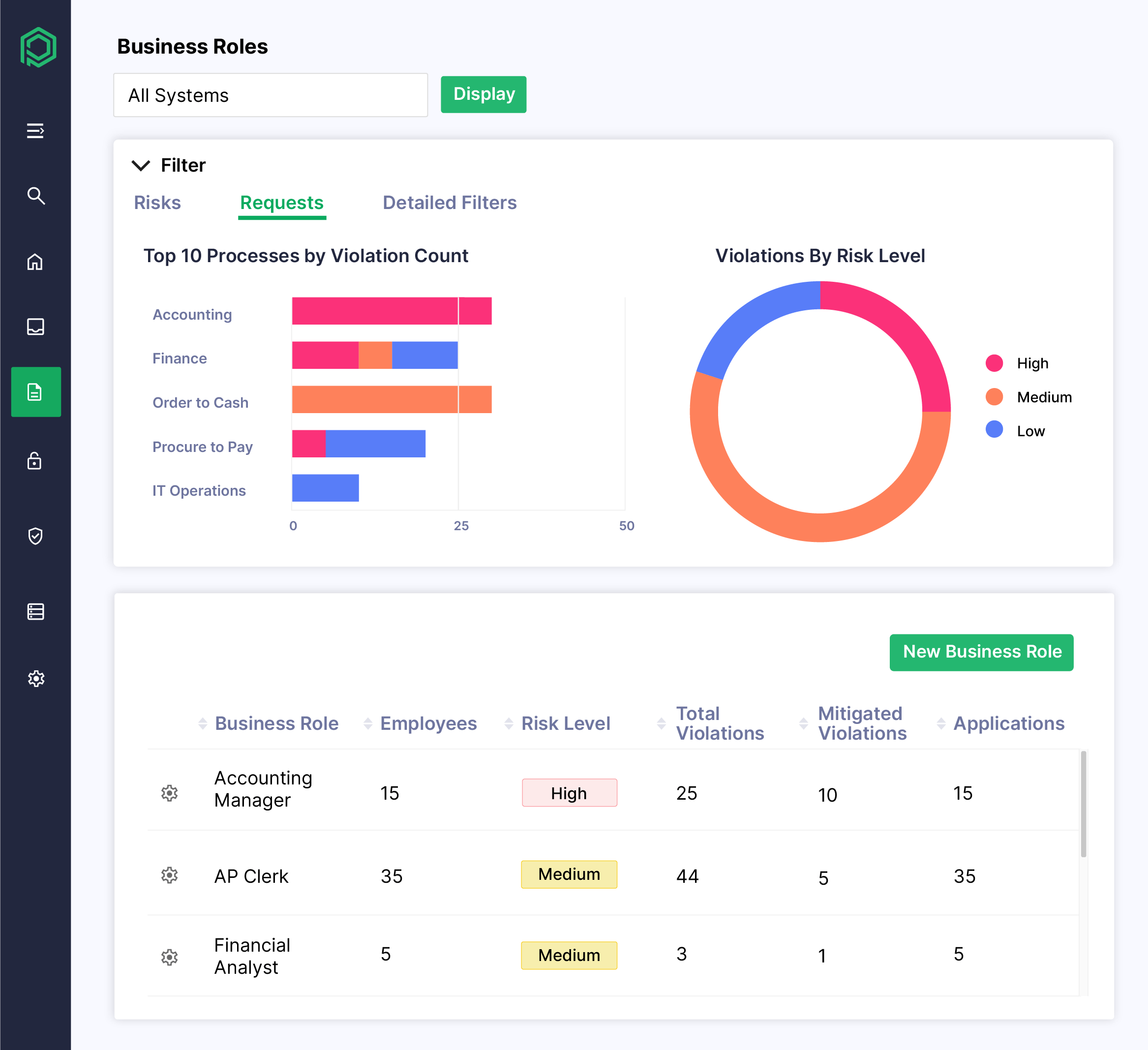Toggle the High series in donut legend
The image size is (1148, 1050).
pos(1019,363)
